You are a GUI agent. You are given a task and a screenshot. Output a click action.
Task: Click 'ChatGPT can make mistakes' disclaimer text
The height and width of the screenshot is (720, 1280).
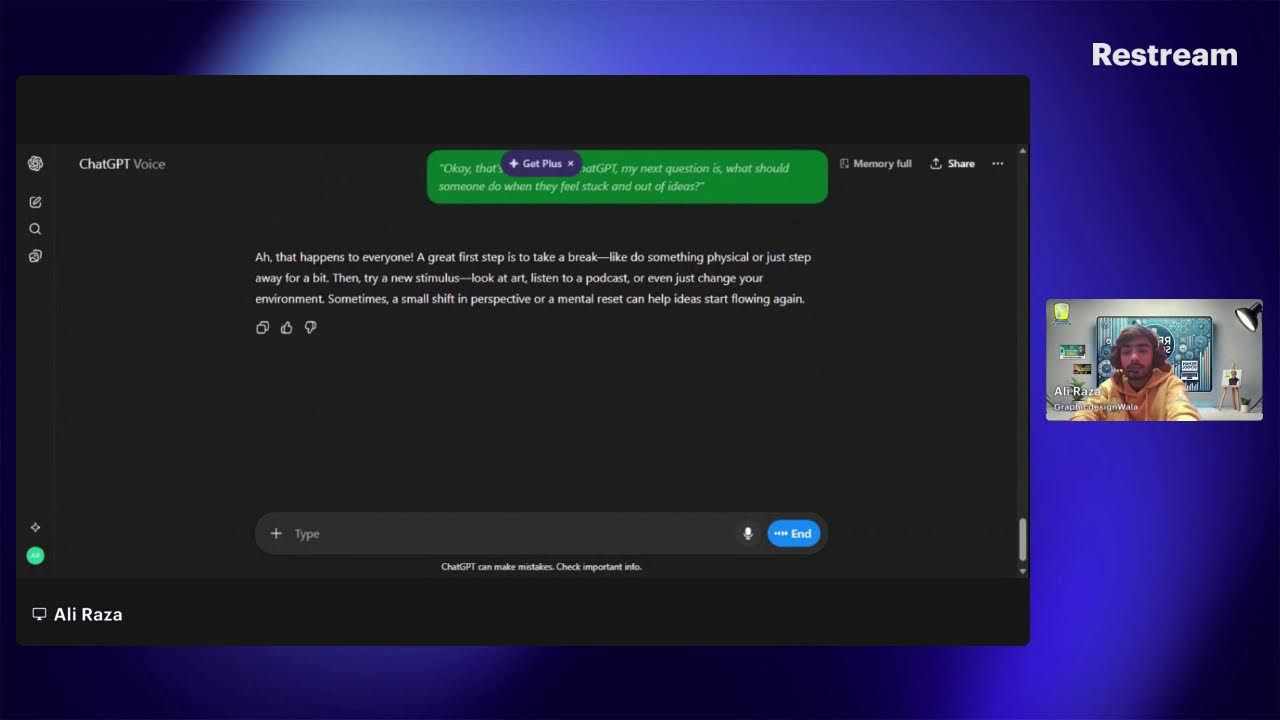tap(541, 567)
